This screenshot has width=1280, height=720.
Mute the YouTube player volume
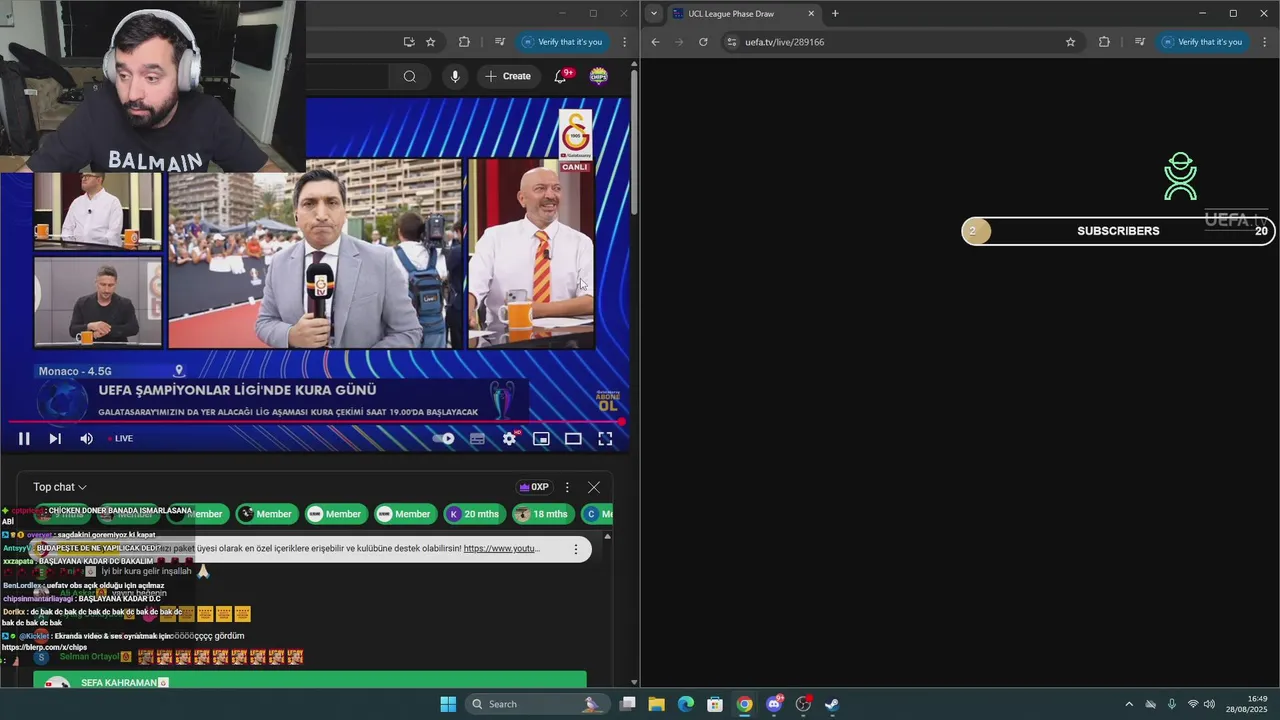(x=86, y=438)
